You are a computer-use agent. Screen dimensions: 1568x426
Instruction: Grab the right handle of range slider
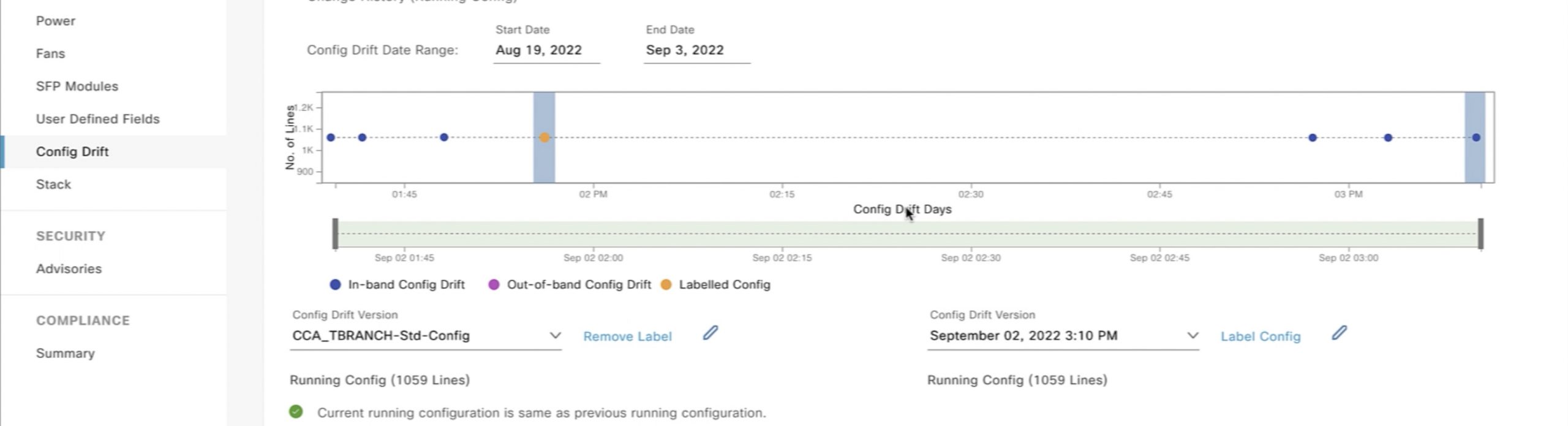[x=1480, y=234]
